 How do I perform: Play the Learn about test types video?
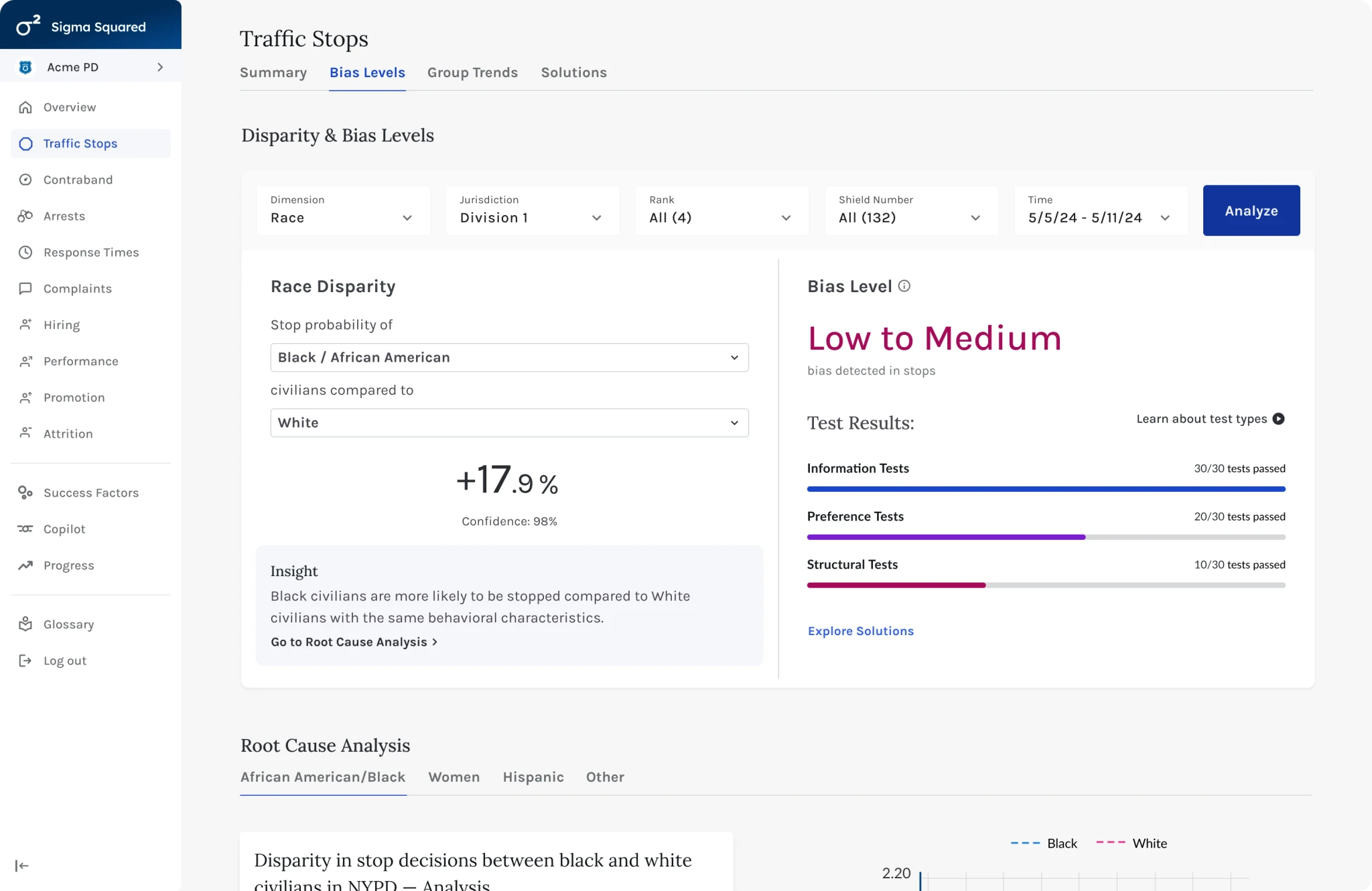coord(1279,419)
